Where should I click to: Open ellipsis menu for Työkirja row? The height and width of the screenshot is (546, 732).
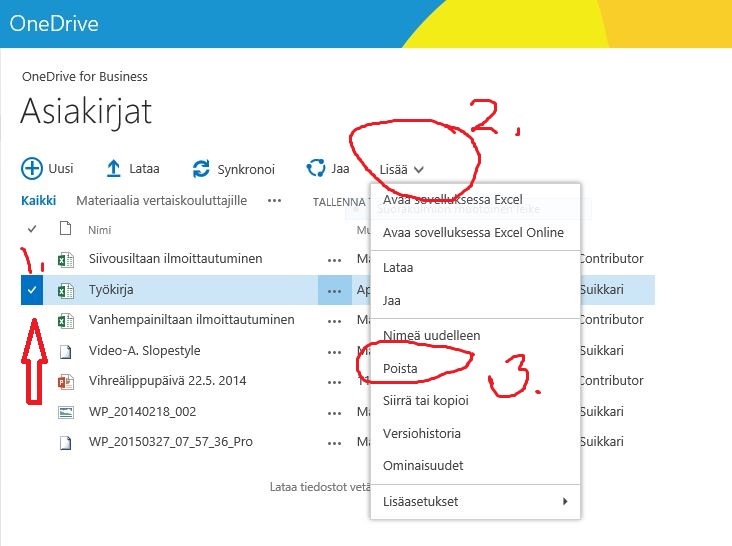click(x=333, y=290)
